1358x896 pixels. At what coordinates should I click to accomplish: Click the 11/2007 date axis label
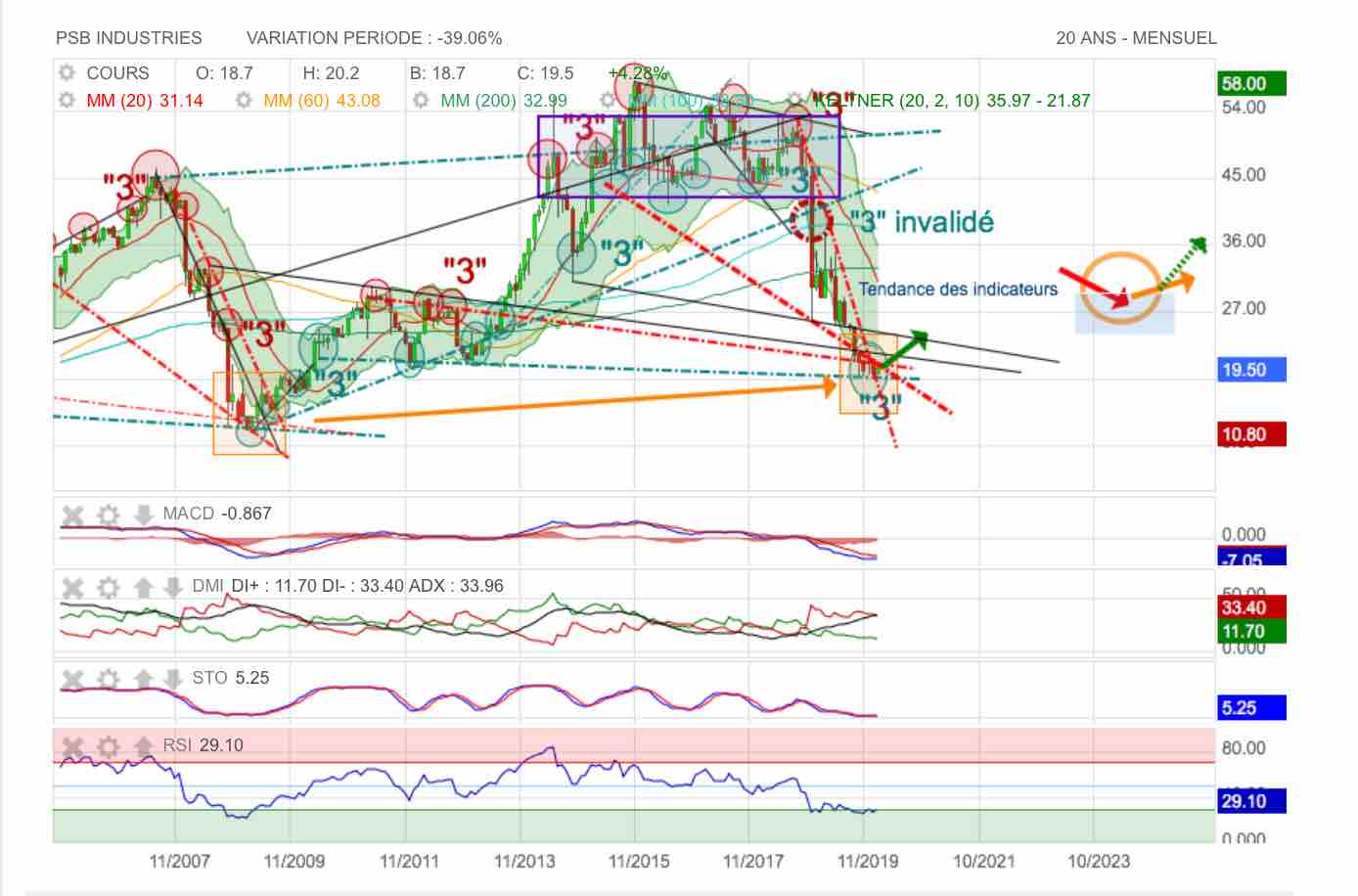click(179, 861)
